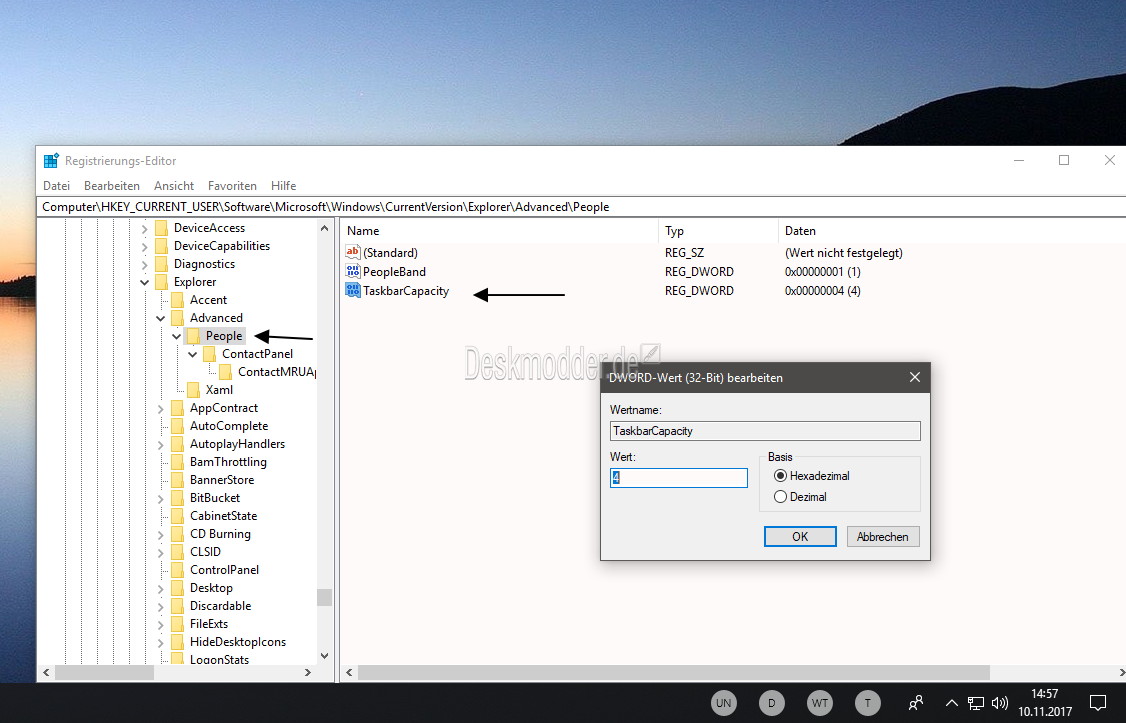Collapse the Explorer tree node
The height and width of the screenshot is (723, 1126).
[144, 282]
